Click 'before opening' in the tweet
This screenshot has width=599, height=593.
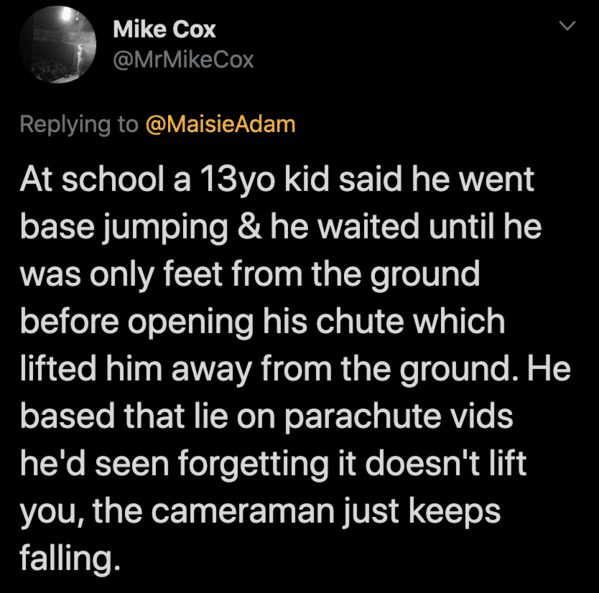click(137, 323)
